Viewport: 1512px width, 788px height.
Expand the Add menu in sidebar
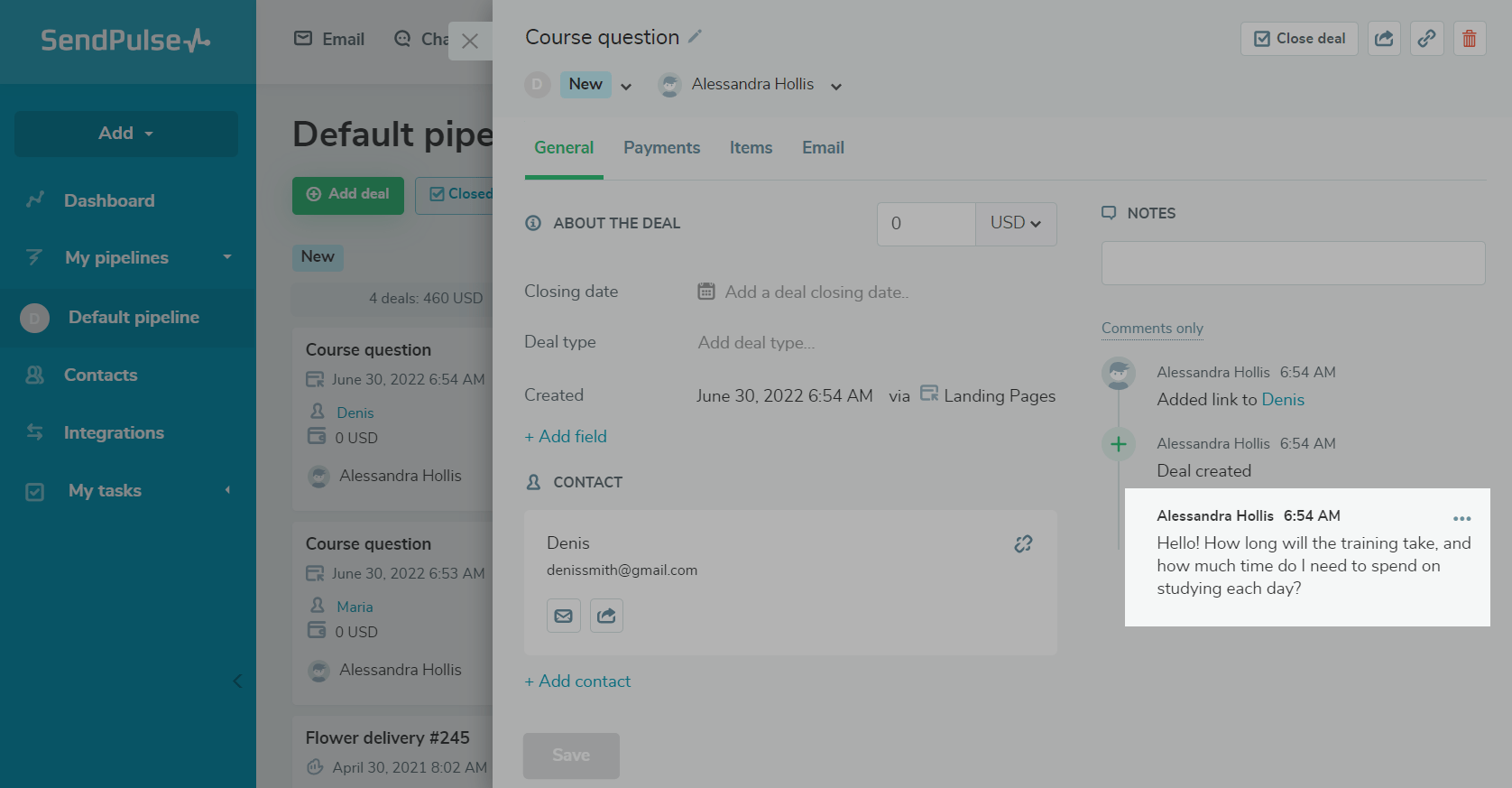tap(126, 134)
